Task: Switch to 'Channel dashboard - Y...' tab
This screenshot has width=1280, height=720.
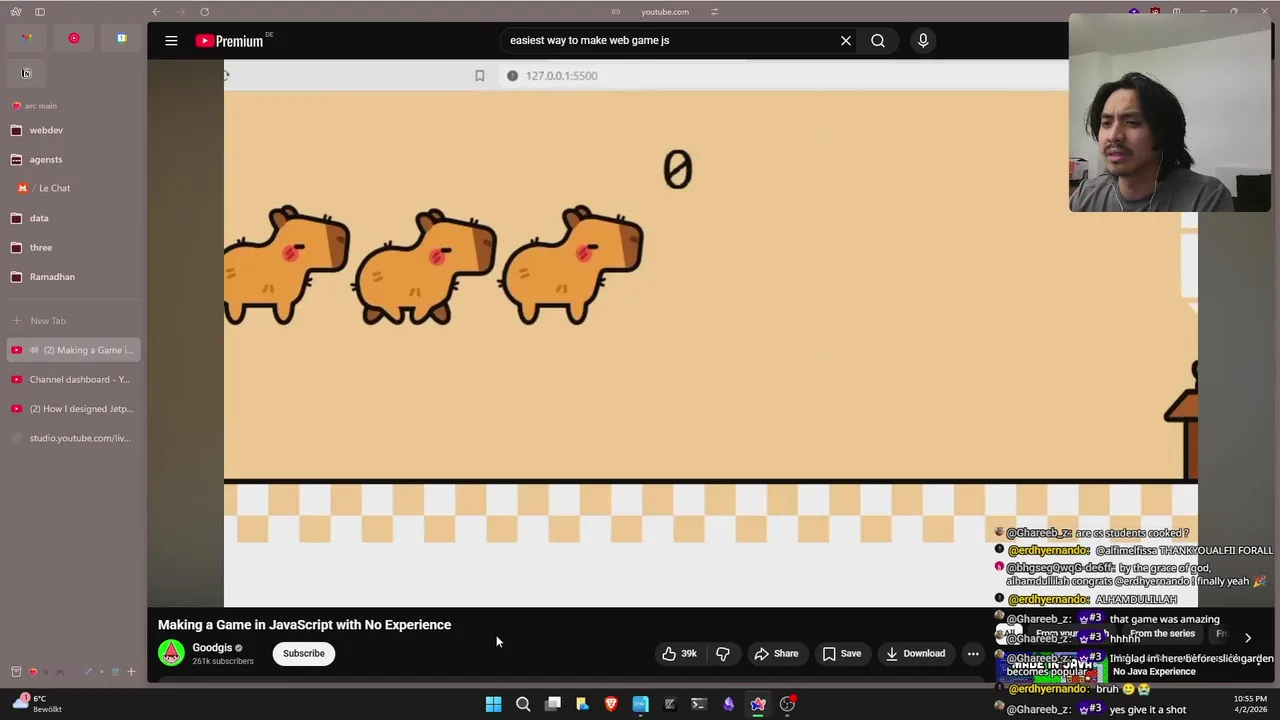Action: [x=72, y=380]
